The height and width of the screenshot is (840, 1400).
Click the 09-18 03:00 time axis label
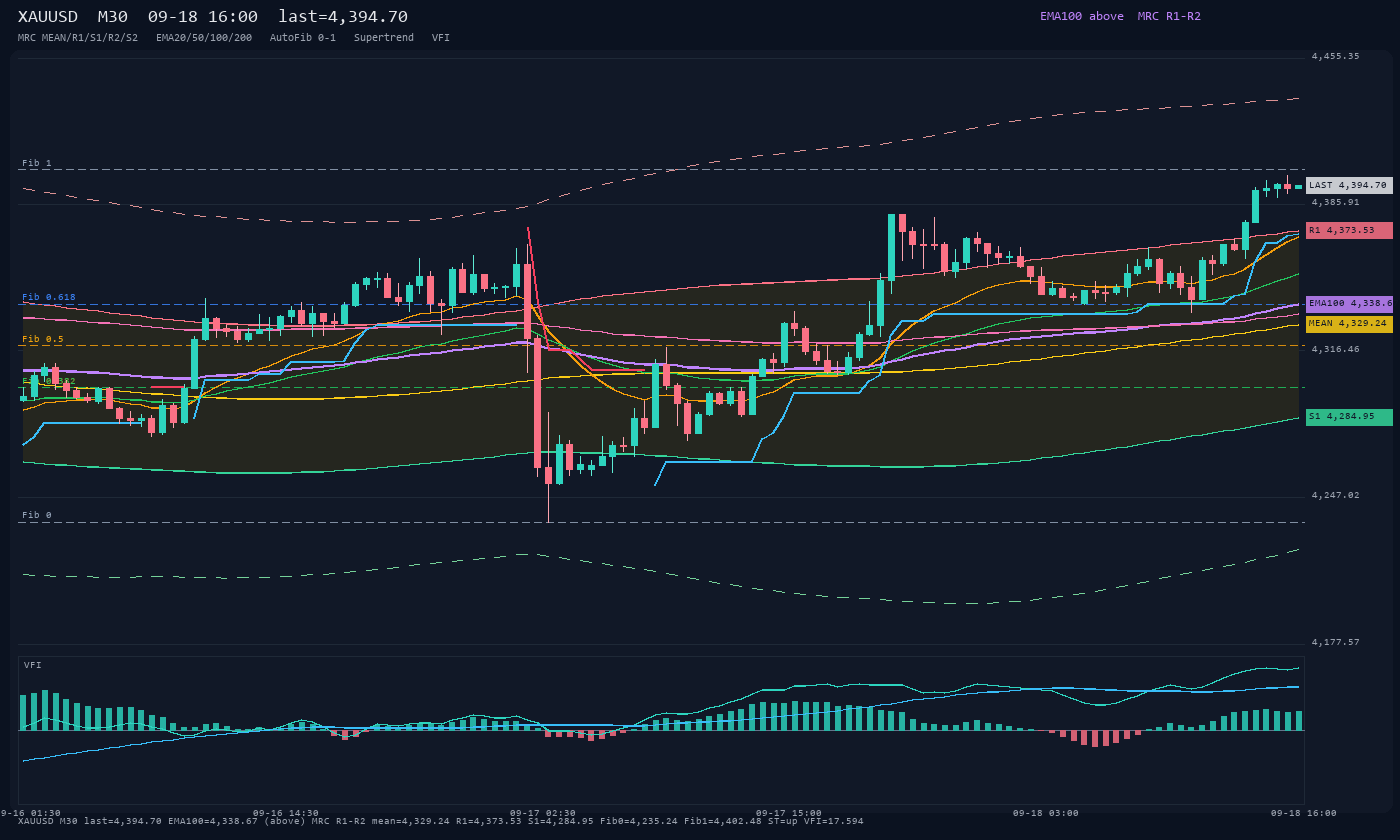1046,813
